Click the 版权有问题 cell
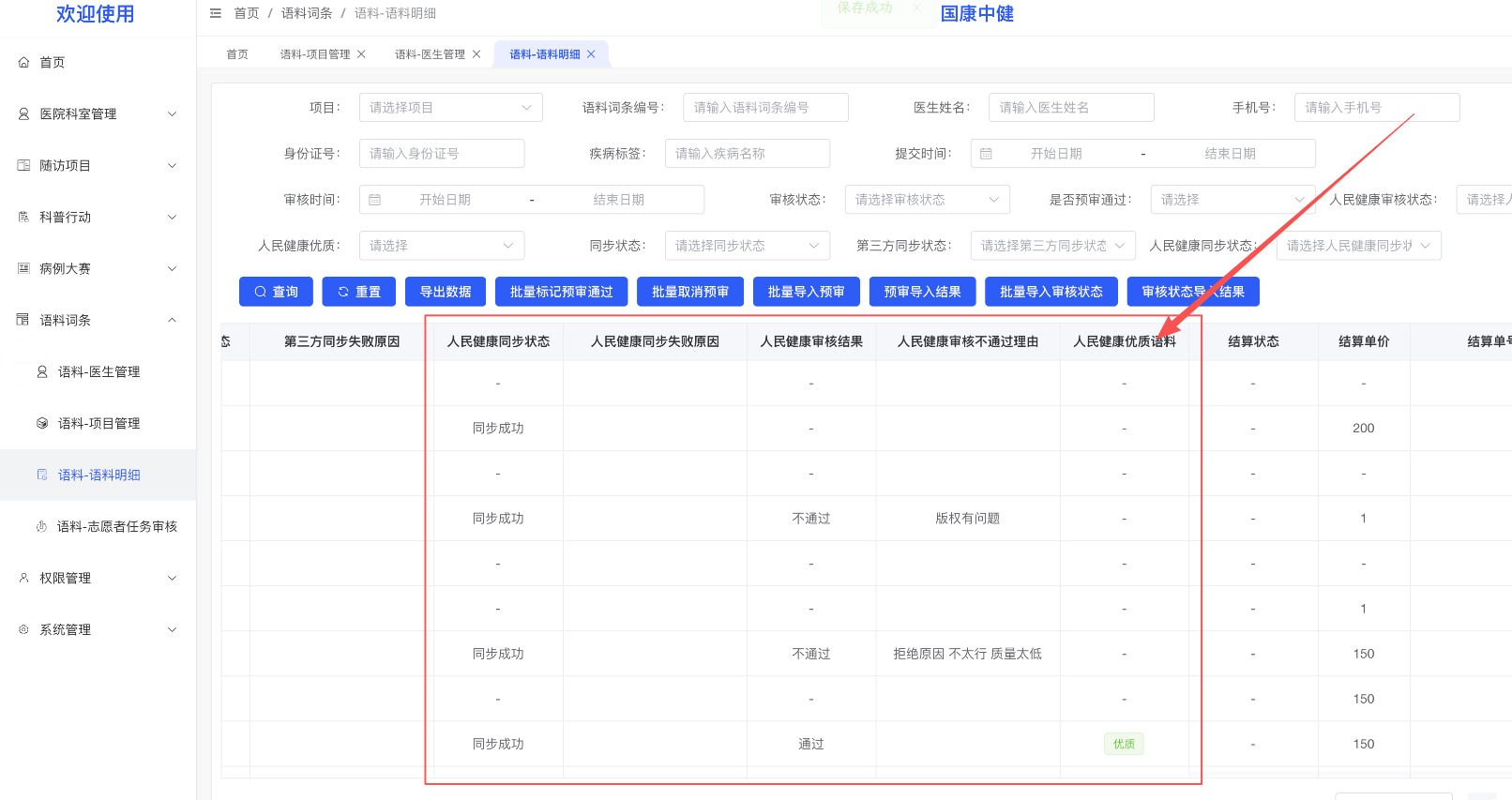Screen dimensions: 1512x800 (968, 519)
